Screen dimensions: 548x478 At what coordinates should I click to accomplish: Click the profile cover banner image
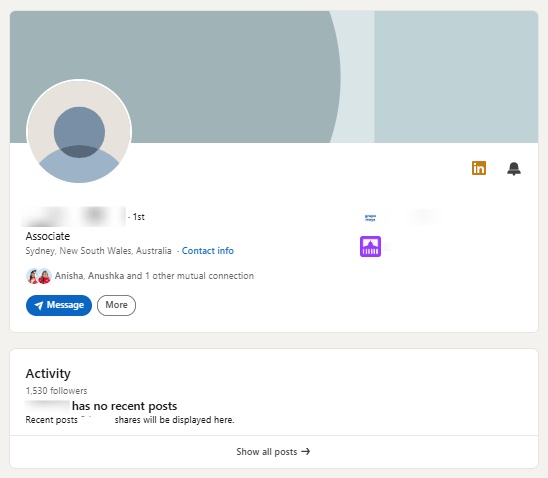pos(274,77)
